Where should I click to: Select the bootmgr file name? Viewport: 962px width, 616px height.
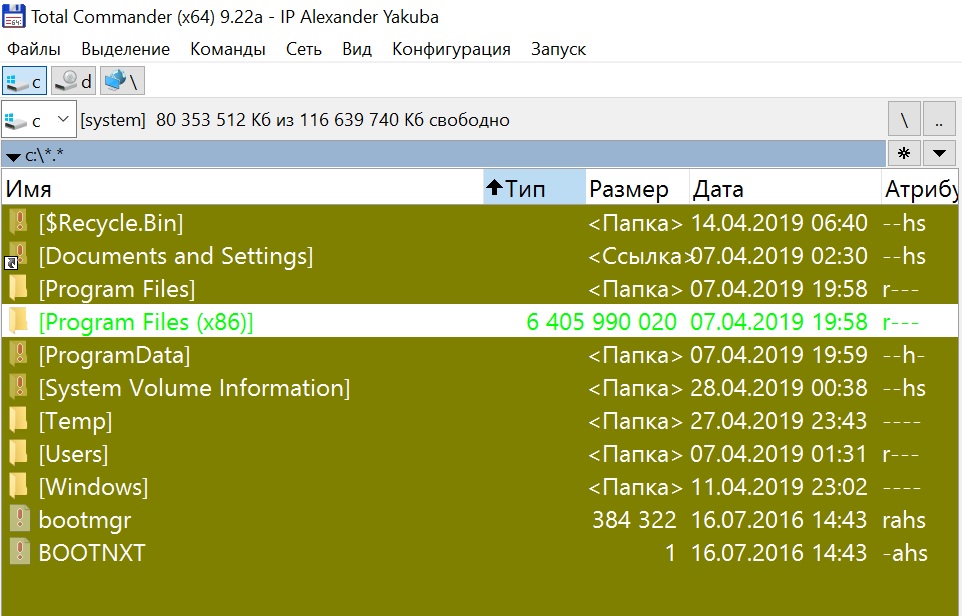tap(85, 521)
